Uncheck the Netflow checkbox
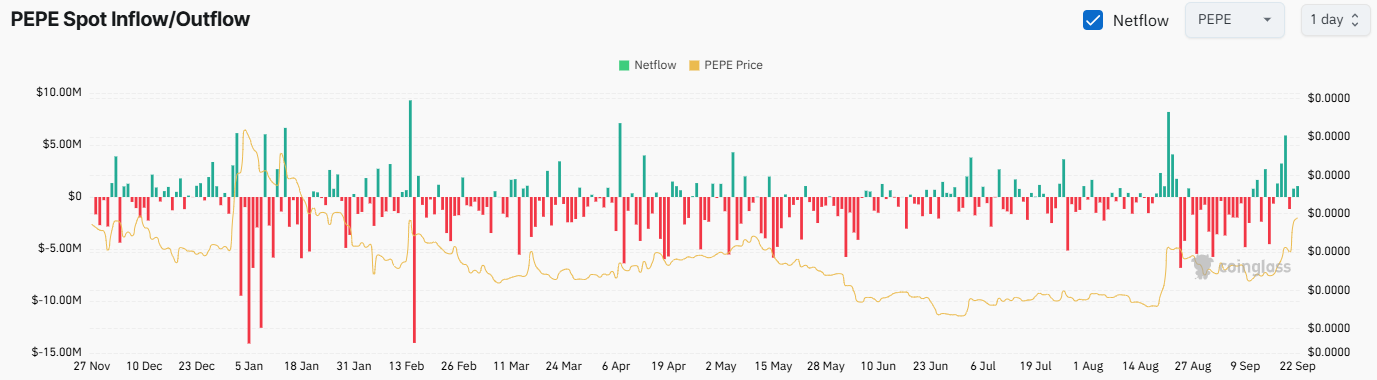 point(1093,20)
